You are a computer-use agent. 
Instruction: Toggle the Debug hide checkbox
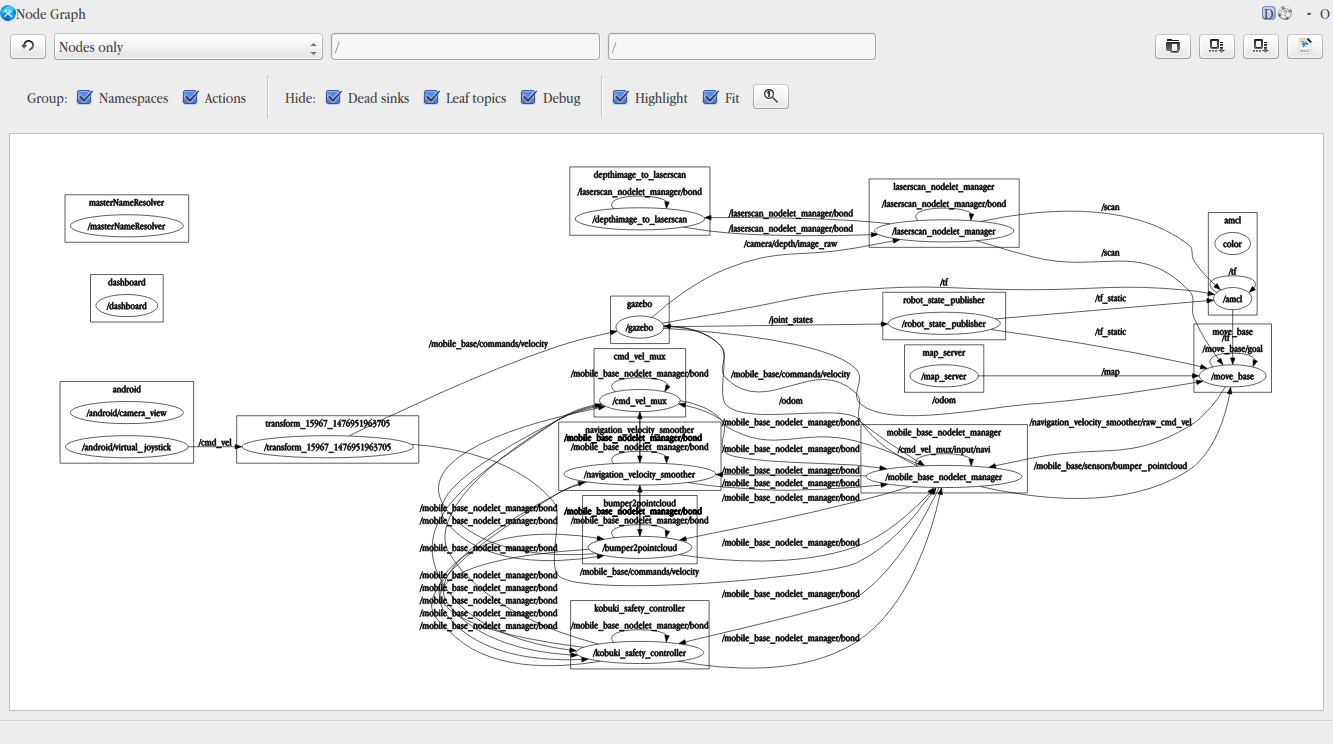(529, 97)
